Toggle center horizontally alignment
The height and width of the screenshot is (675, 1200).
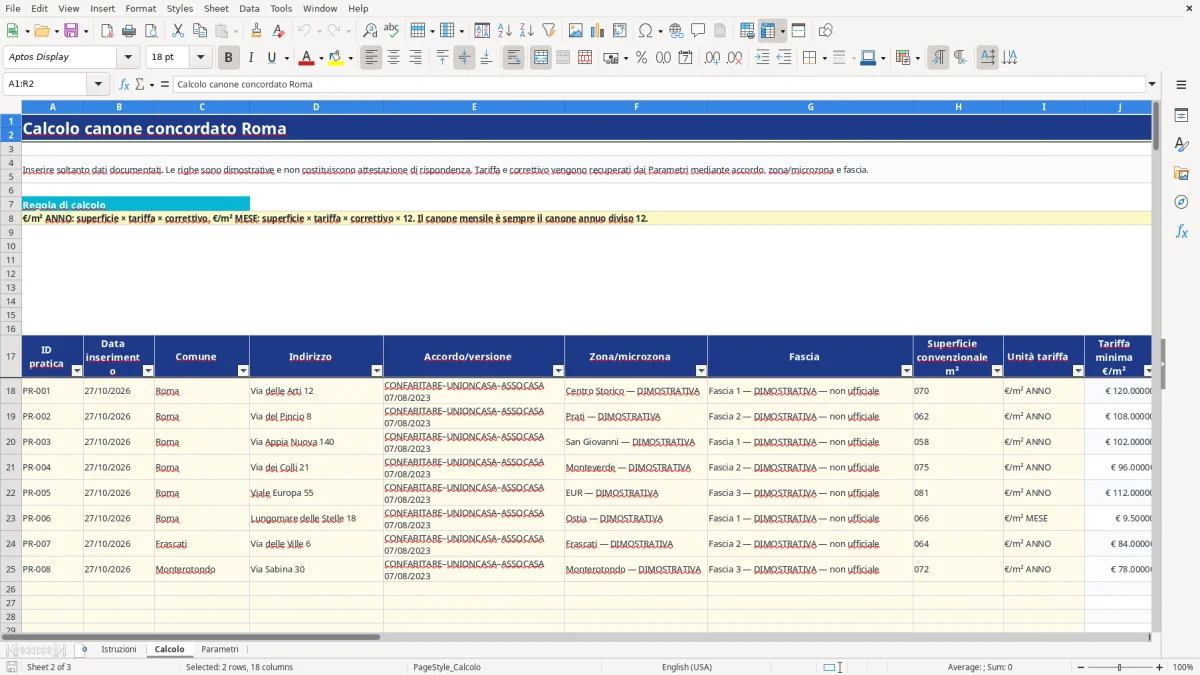[394, 58]
